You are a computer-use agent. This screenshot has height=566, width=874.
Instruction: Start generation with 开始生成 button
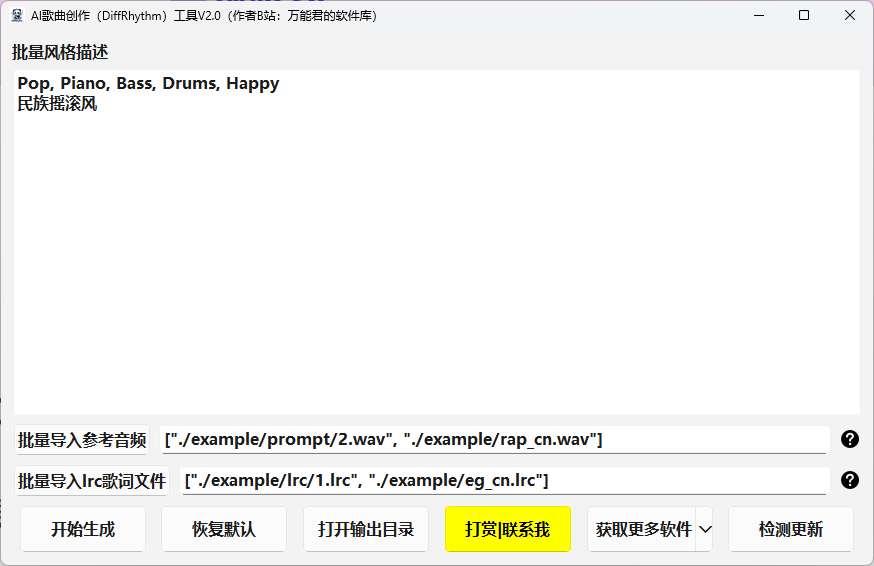pos(83,529)
